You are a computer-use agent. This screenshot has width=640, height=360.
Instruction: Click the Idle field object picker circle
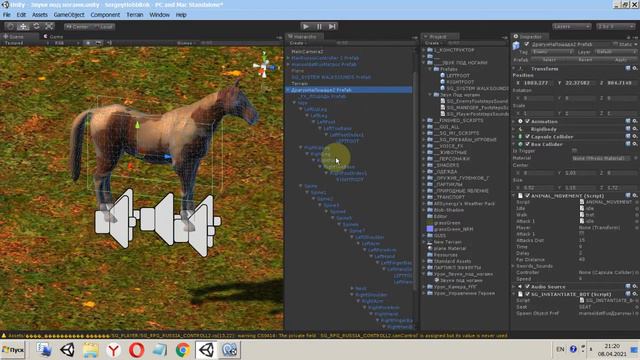(x=637, y=208)
